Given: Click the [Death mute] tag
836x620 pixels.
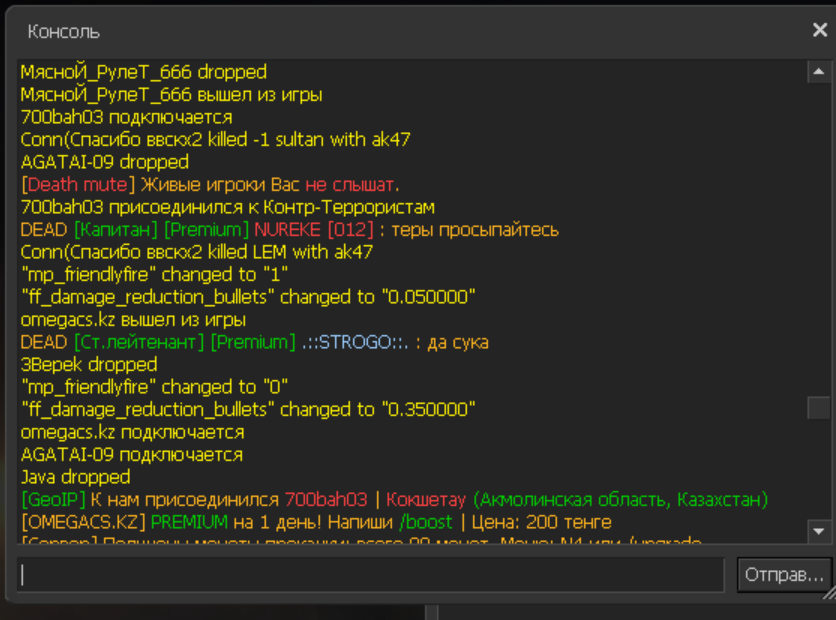Looking at the screenshot, I should coord(78,185).
